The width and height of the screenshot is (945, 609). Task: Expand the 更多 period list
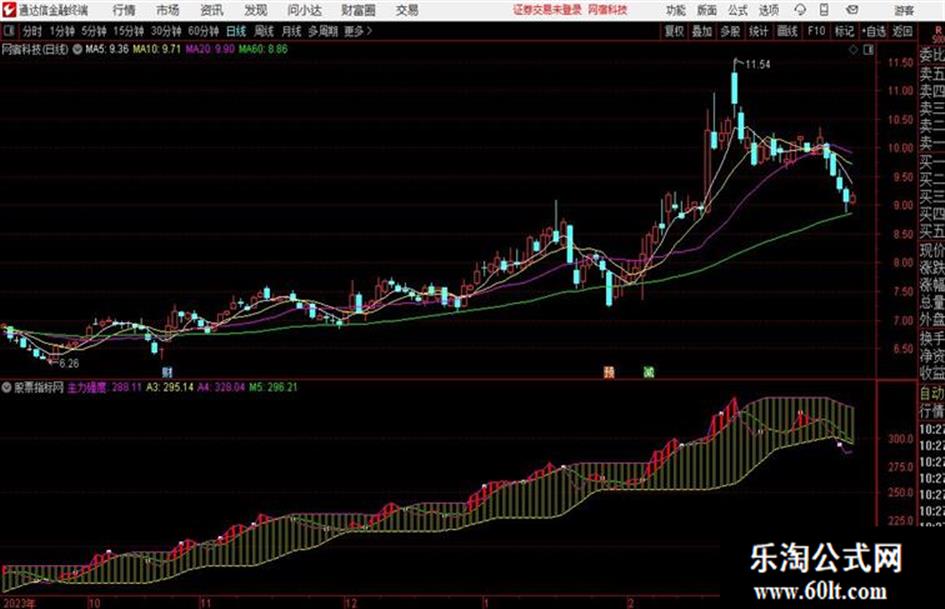358,31
